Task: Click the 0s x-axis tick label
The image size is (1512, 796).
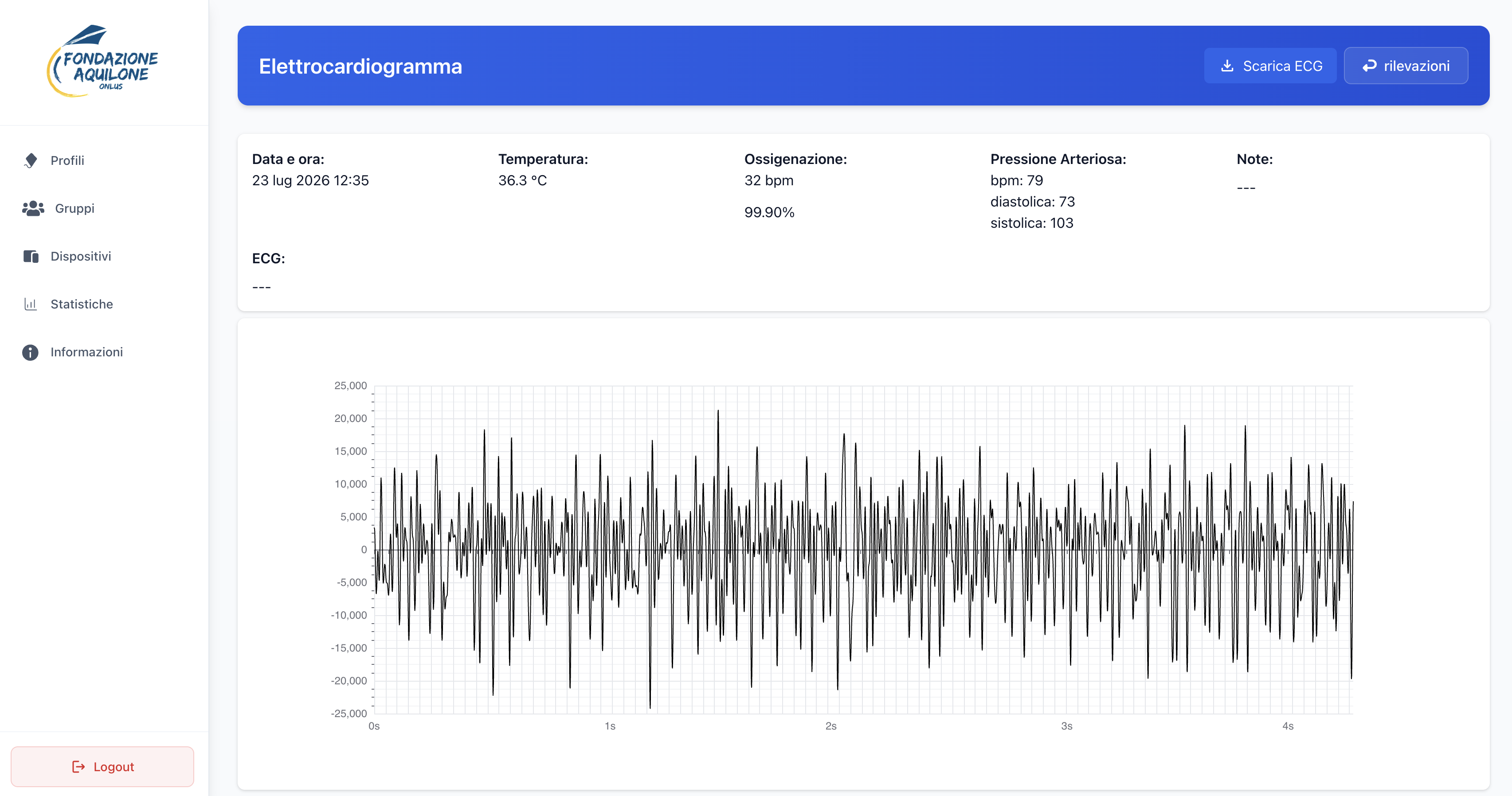Action: coord(374,726)
